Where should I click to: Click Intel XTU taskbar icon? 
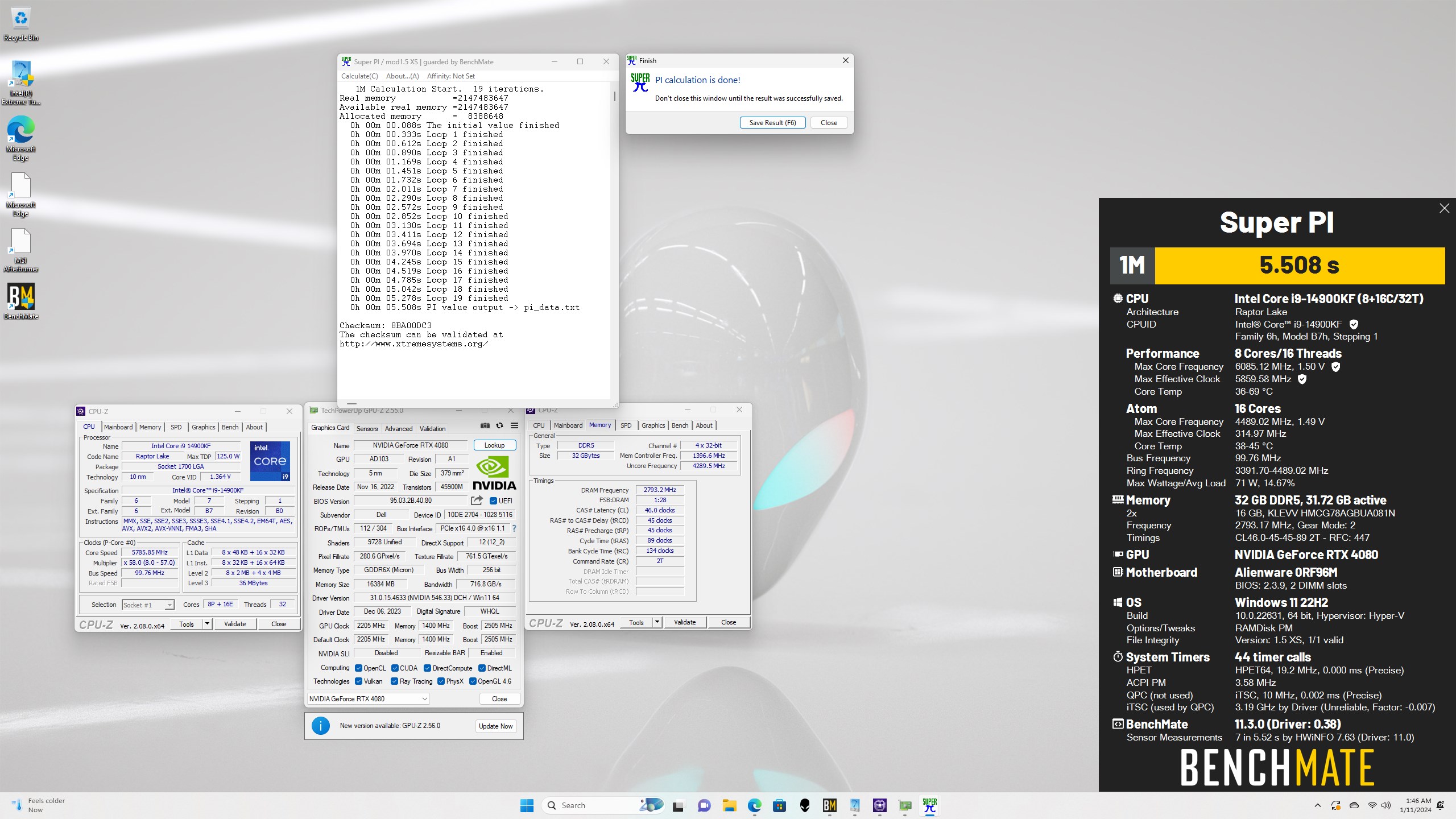tap(855, 805)
